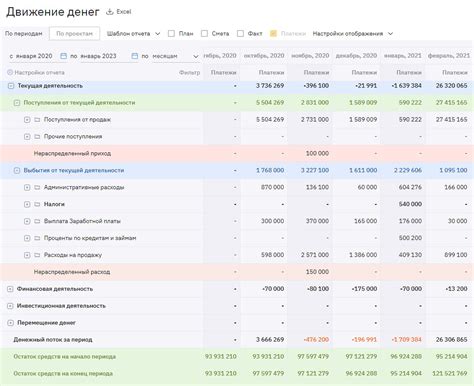Expand Расходы на продажу row

[27, 255]
